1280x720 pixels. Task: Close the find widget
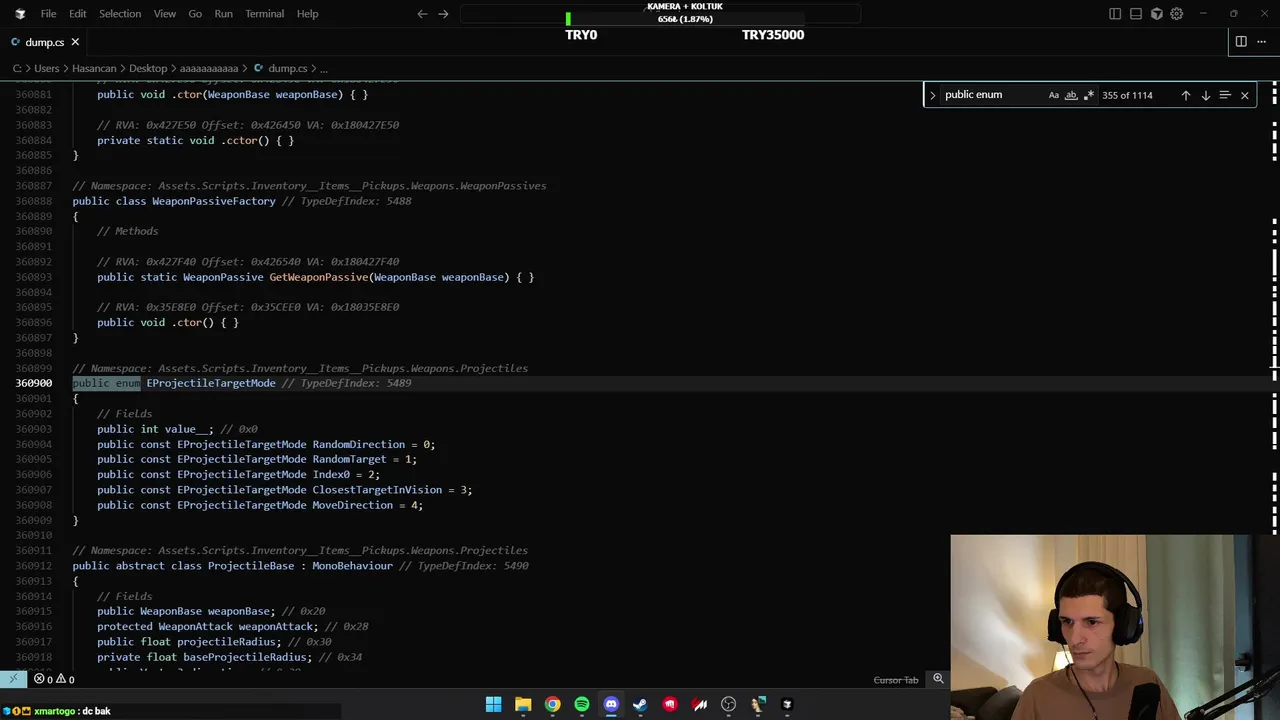(1245, 95)
